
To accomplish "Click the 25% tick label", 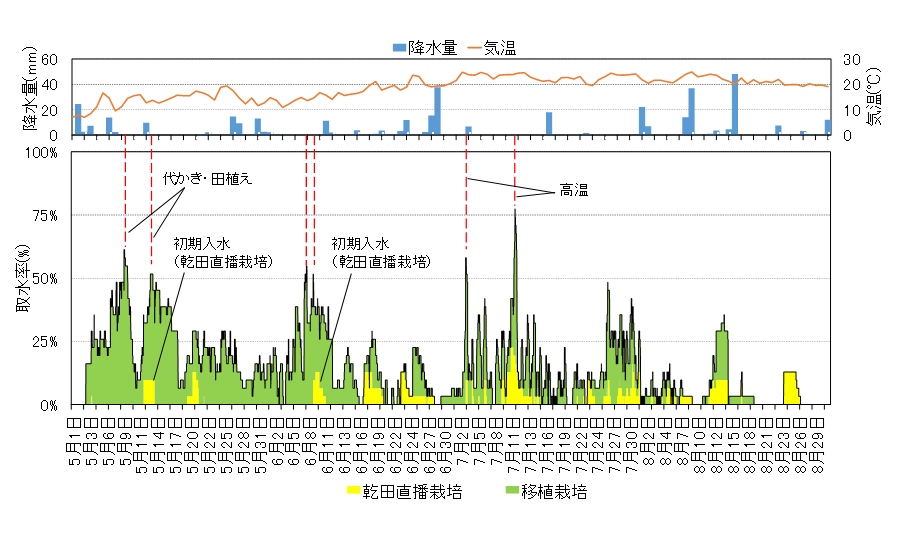I will [45, 342].
